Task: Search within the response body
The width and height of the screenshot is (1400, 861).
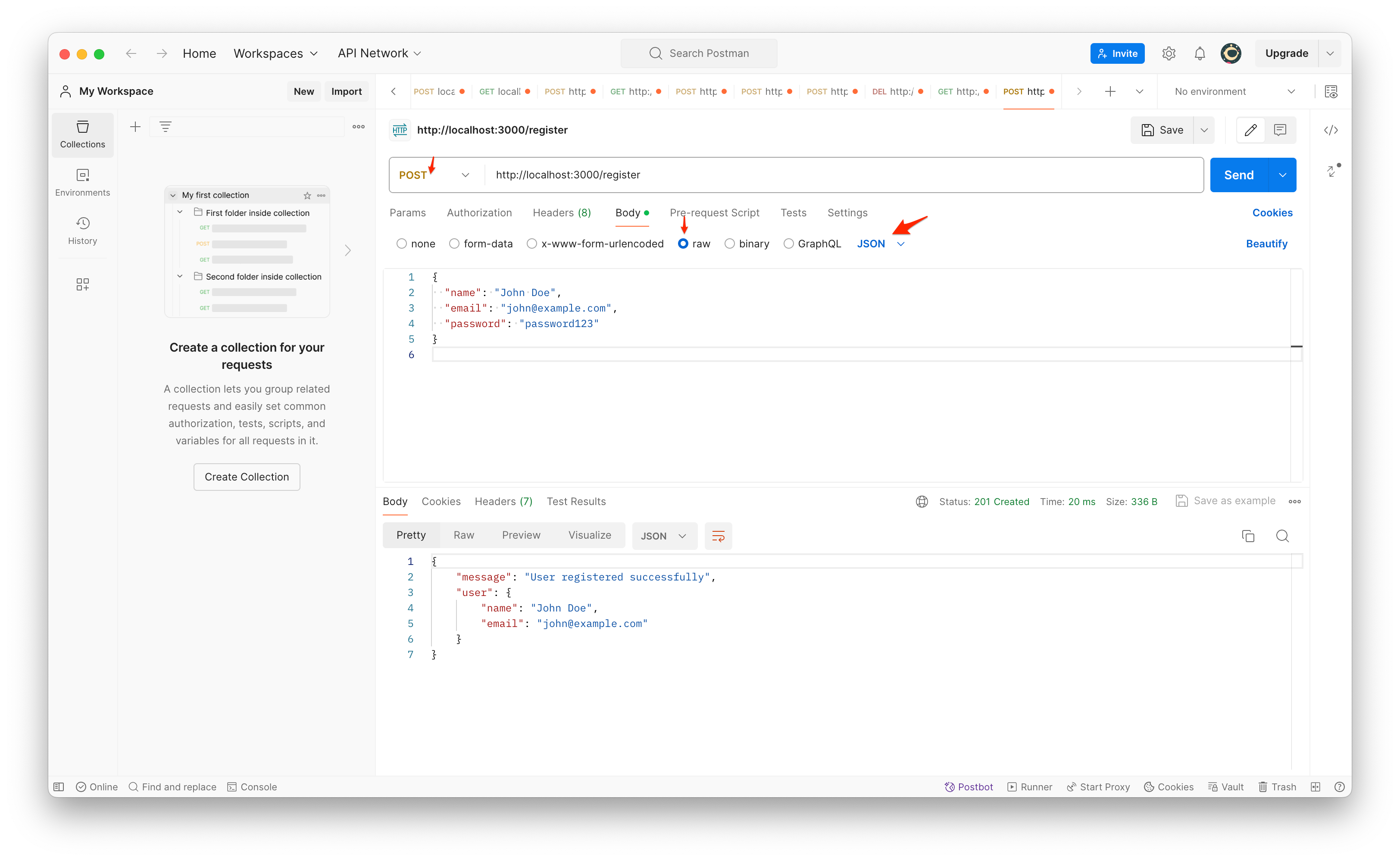Action: [x=1283, y=536]
